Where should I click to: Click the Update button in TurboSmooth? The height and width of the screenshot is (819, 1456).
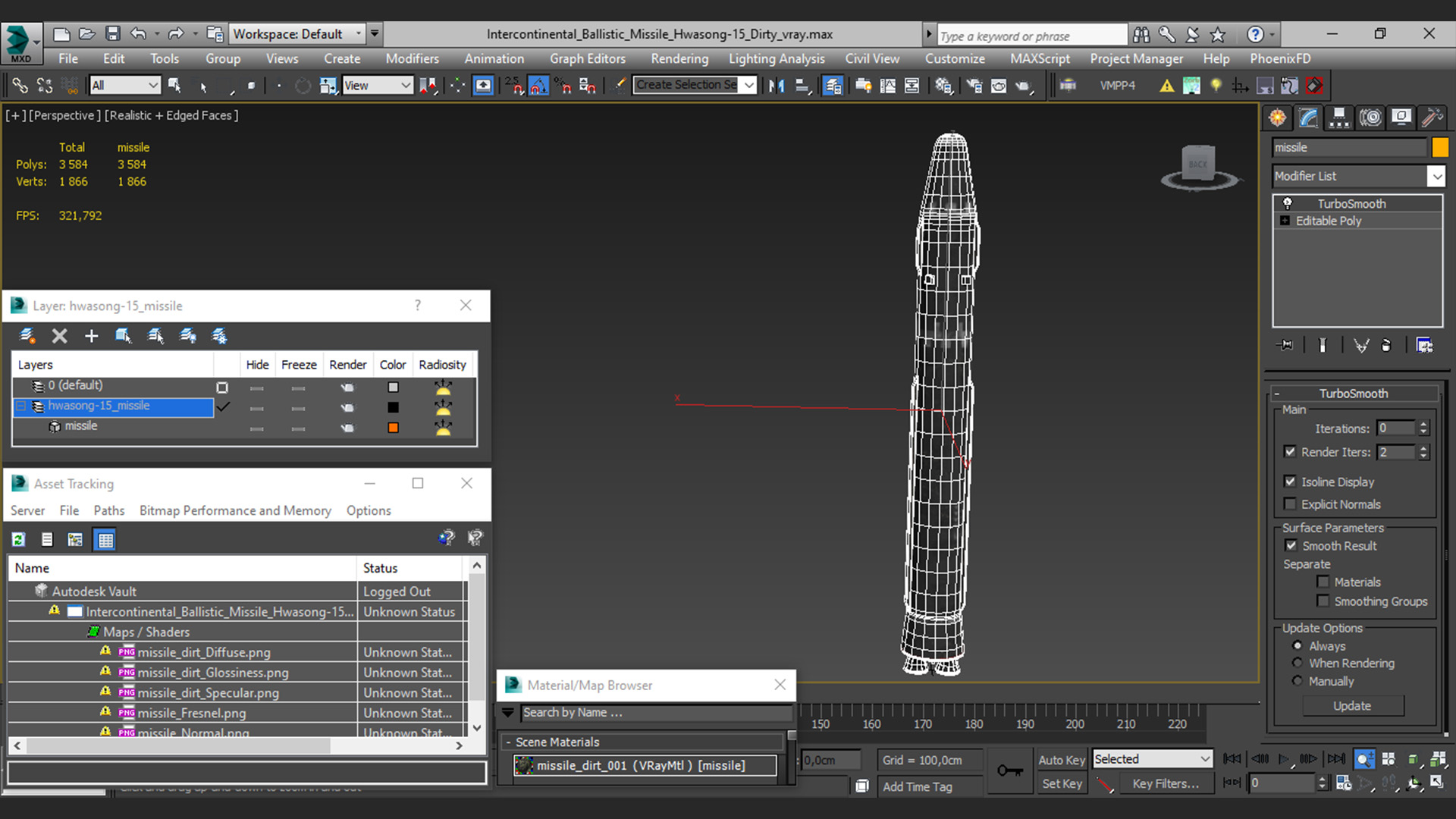1352,706
